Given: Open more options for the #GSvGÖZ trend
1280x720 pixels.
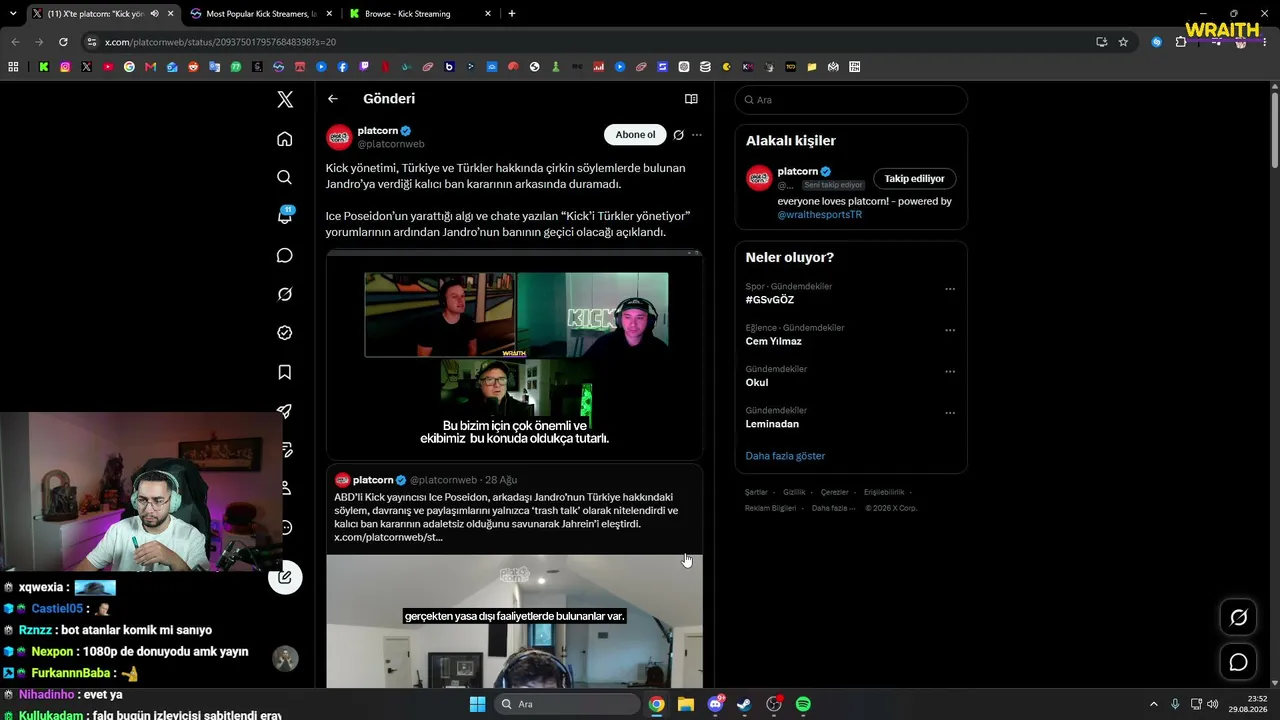Looking at the screenshot, I should pos(950,289).
